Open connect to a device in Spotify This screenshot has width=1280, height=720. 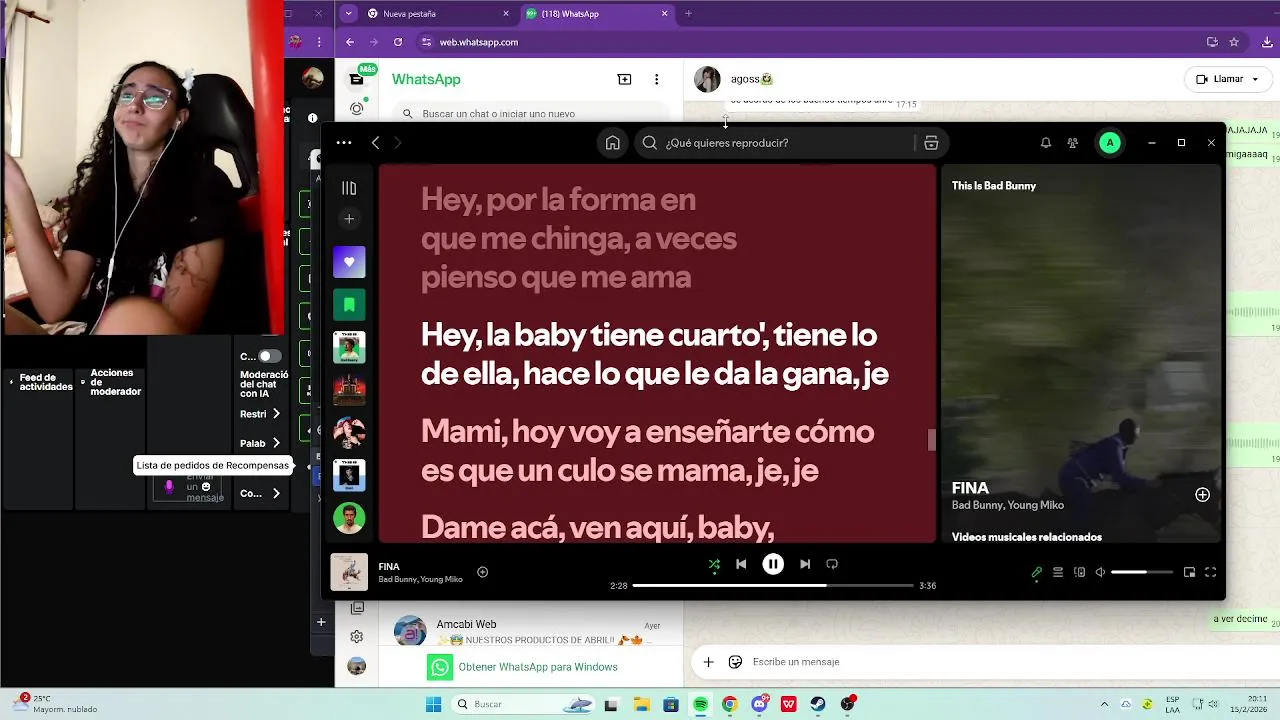1079,572
